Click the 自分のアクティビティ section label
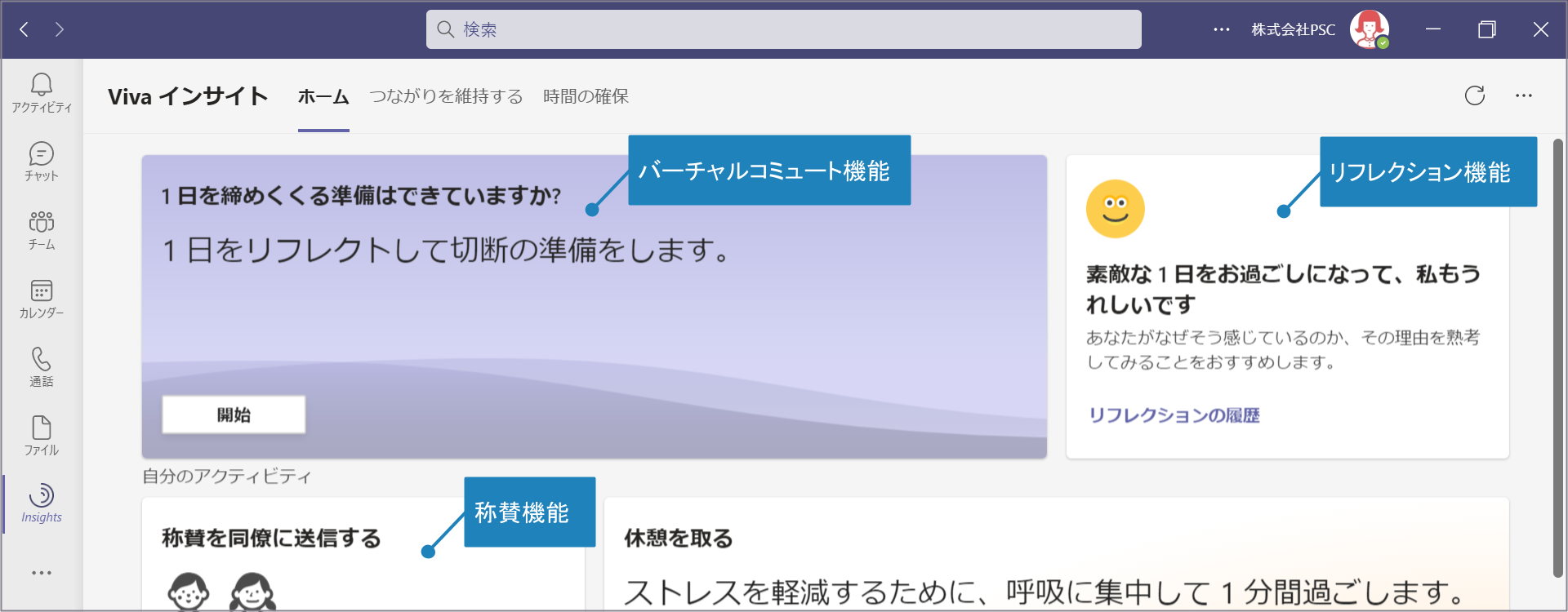The width and height of the screenshot is (1568, 612). [227, 477]
